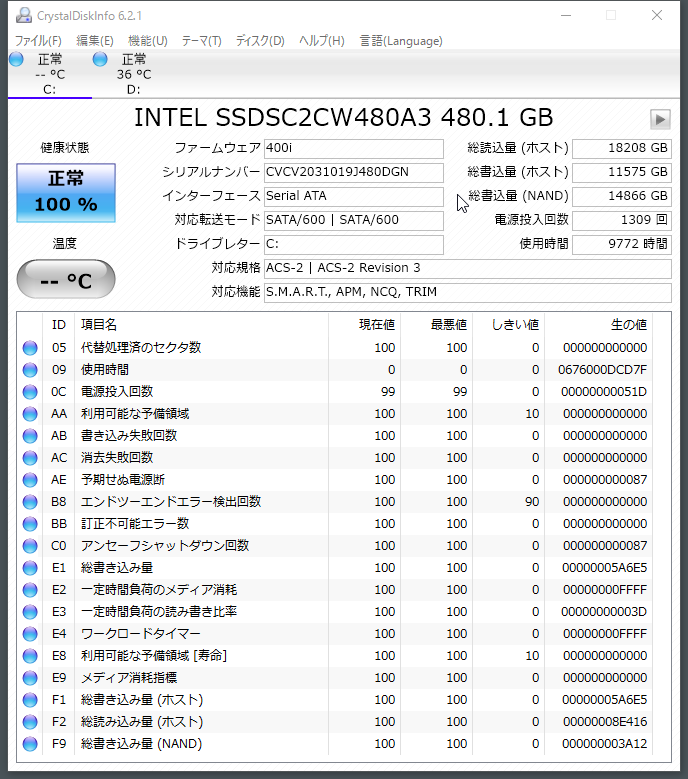Click the transfer mode field SATA/600 | SATA/600

pos(354,220)
